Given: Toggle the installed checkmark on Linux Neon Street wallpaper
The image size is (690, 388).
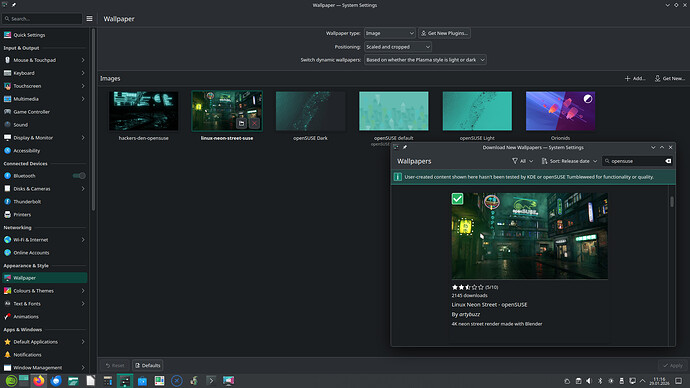Looking at the screenshot, I should (x=457, y=199).
